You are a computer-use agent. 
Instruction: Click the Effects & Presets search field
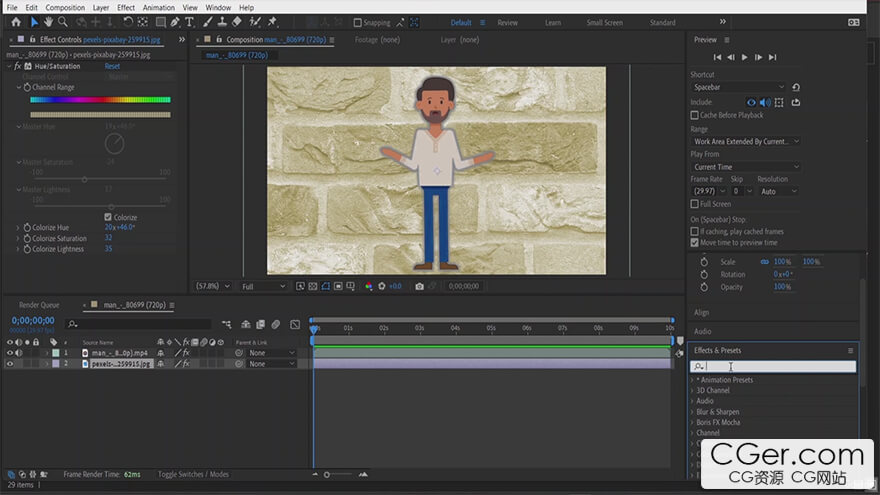tap(773, 366)
